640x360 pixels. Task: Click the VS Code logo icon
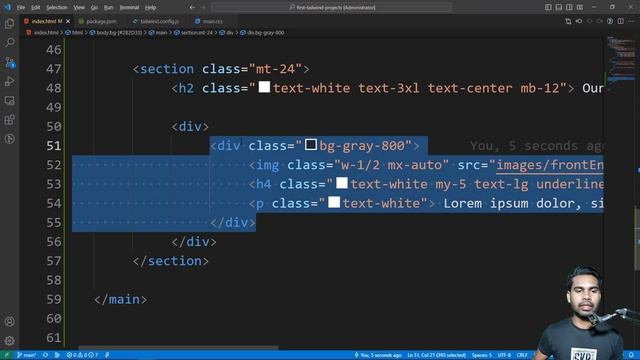pyautogui.click(x=7, y=7)
